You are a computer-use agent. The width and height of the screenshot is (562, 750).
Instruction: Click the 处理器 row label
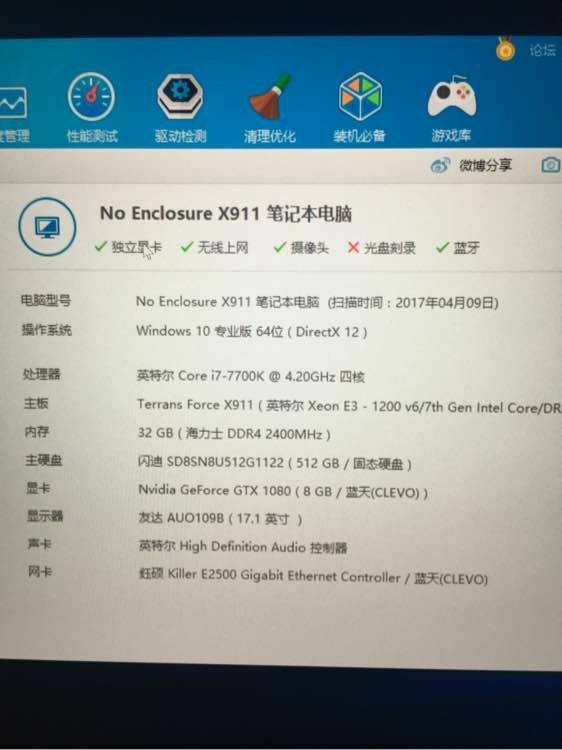click(x=42, y=374)
